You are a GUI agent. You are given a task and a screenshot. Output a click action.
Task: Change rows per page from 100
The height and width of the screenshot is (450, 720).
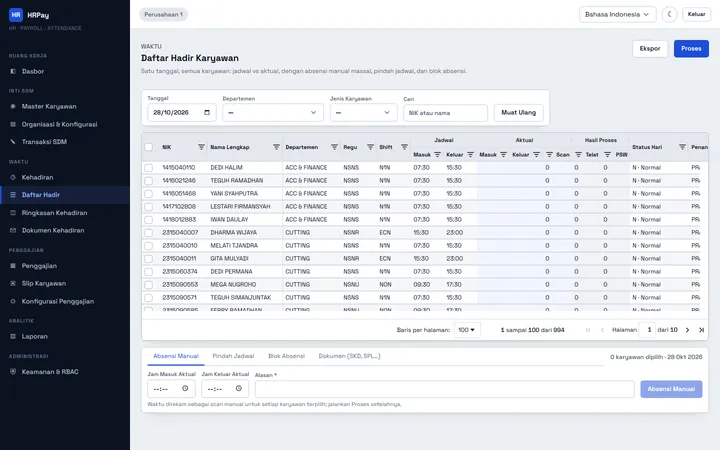pyautogui.click(x=467, y=330)
